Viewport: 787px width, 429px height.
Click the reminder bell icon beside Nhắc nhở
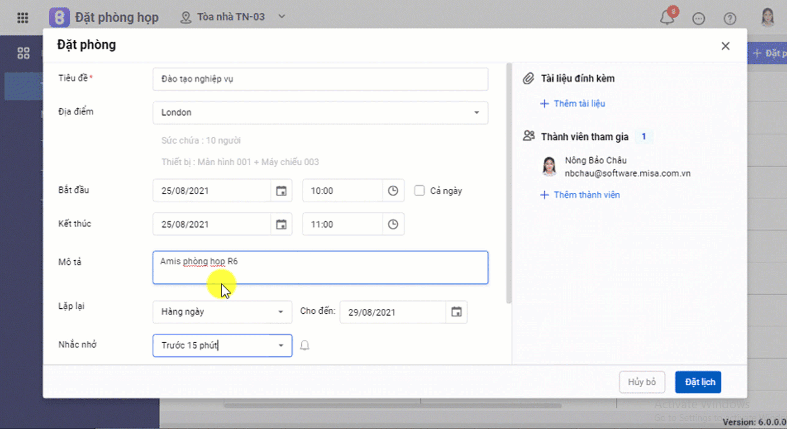click(305, 346)
